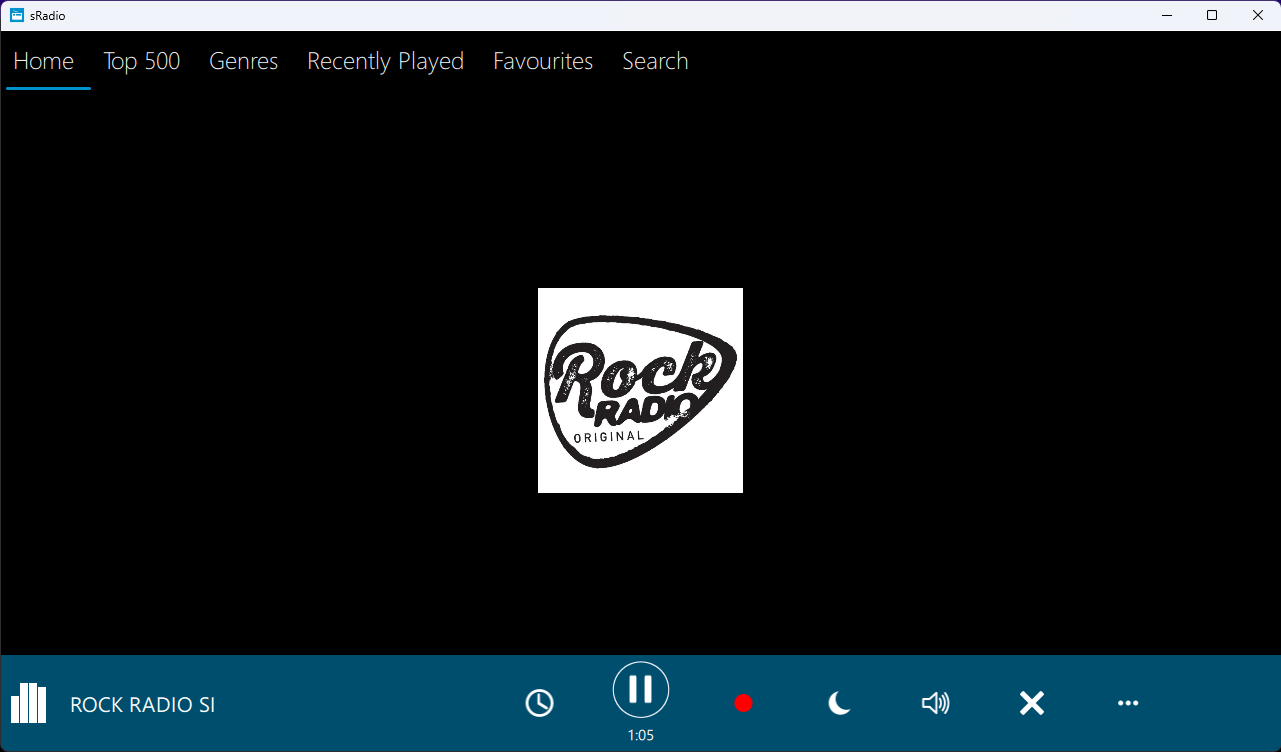Go to the Recently Played tab
Screen dimensions: 1281x753
point(385,61)
